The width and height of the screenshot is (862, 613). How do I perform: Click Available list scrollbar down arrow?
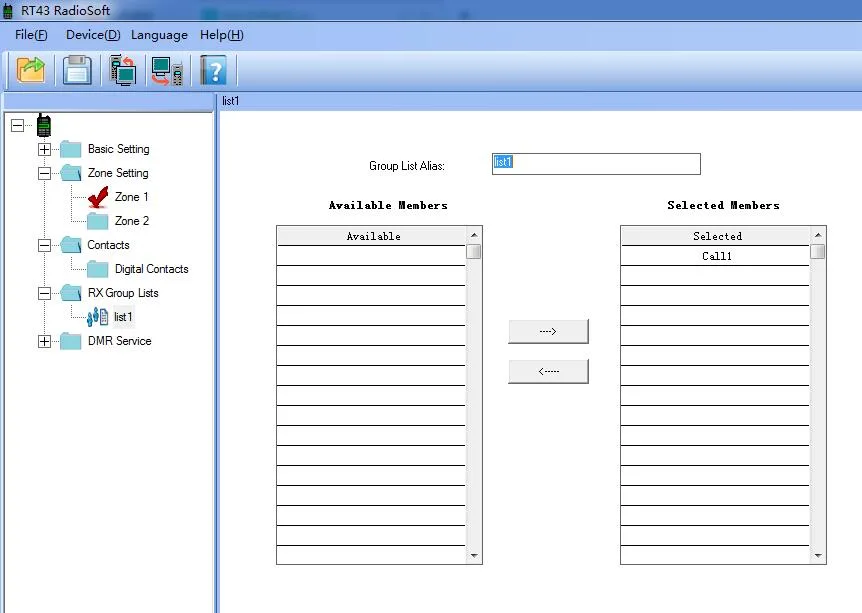474,556
